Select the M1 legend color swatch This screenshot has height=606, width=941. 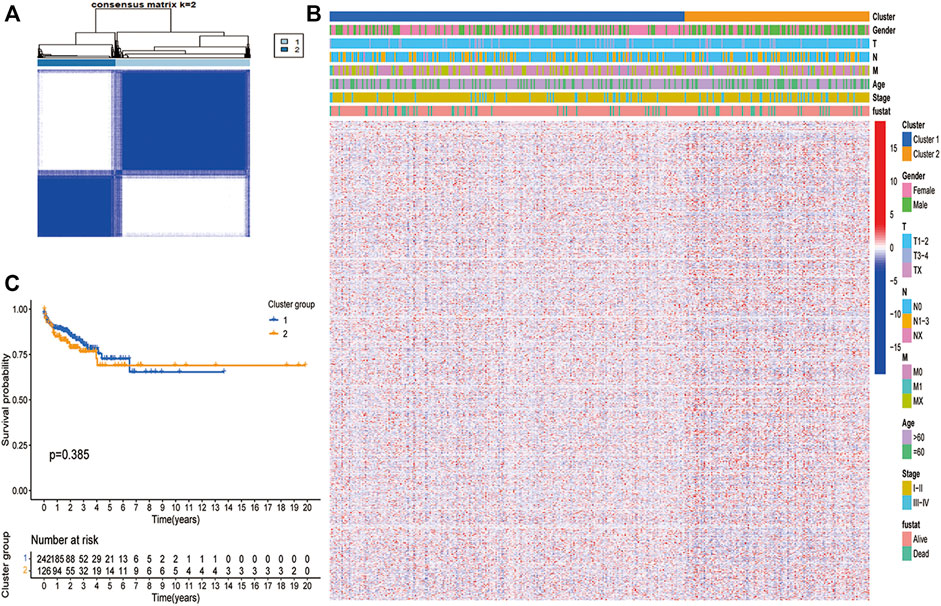click(x=906, y=386)
